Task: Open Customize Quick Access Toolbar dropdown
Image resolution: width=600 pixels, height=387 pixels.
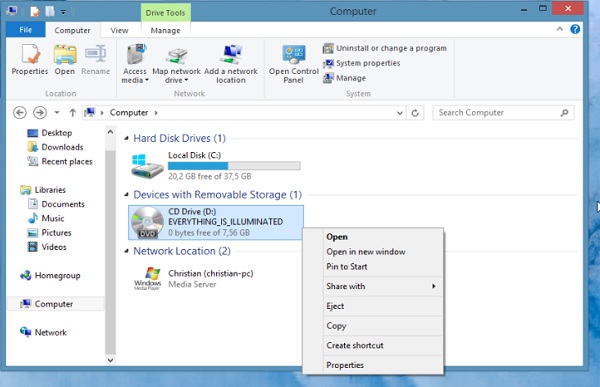Action: [x=63, y=12]
